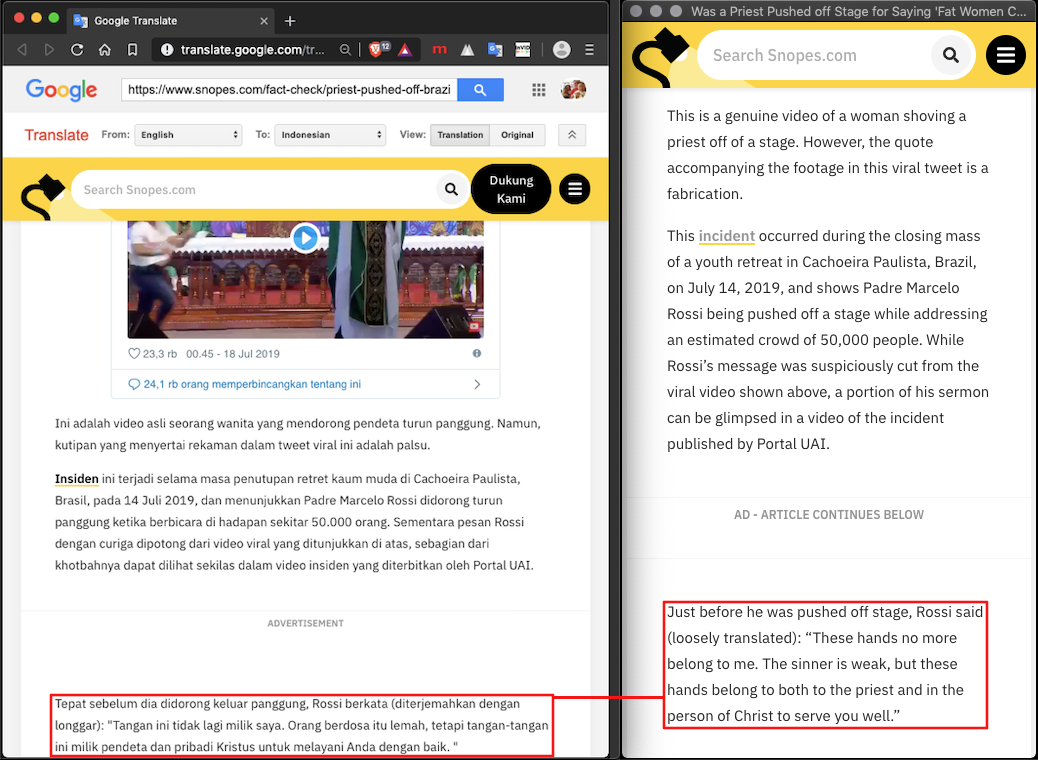Select the Google Translate browser tab
The image size is (1038, 760).
(165, 20)
